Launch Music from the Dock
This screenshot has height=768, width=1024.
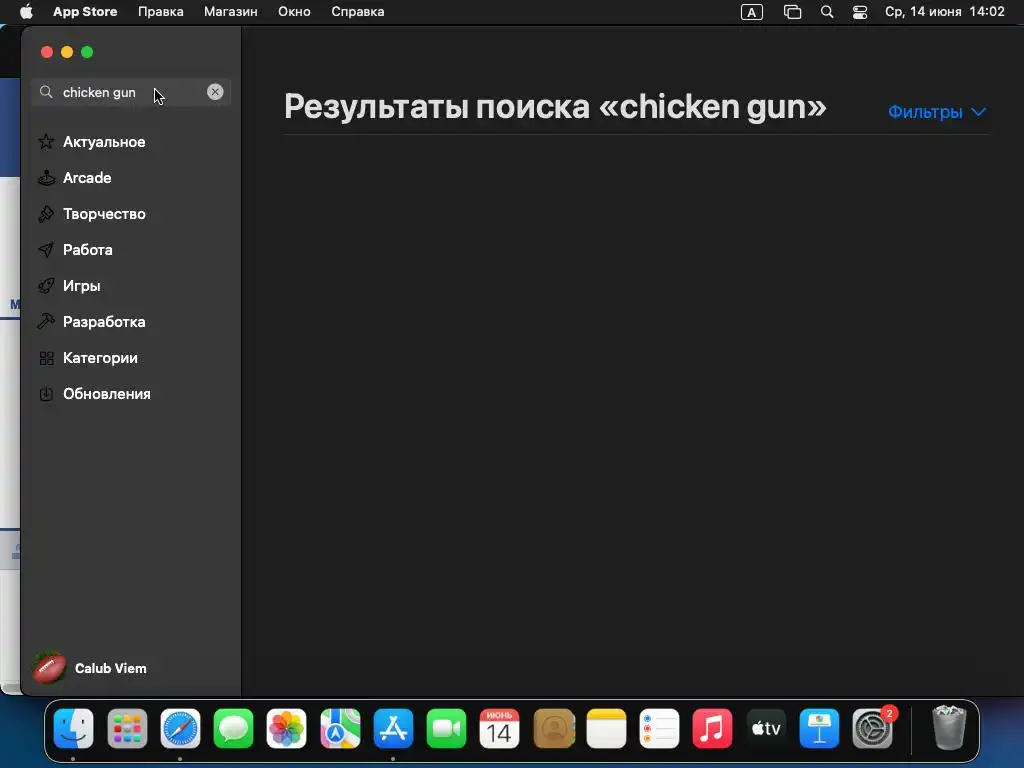[712, 728]
